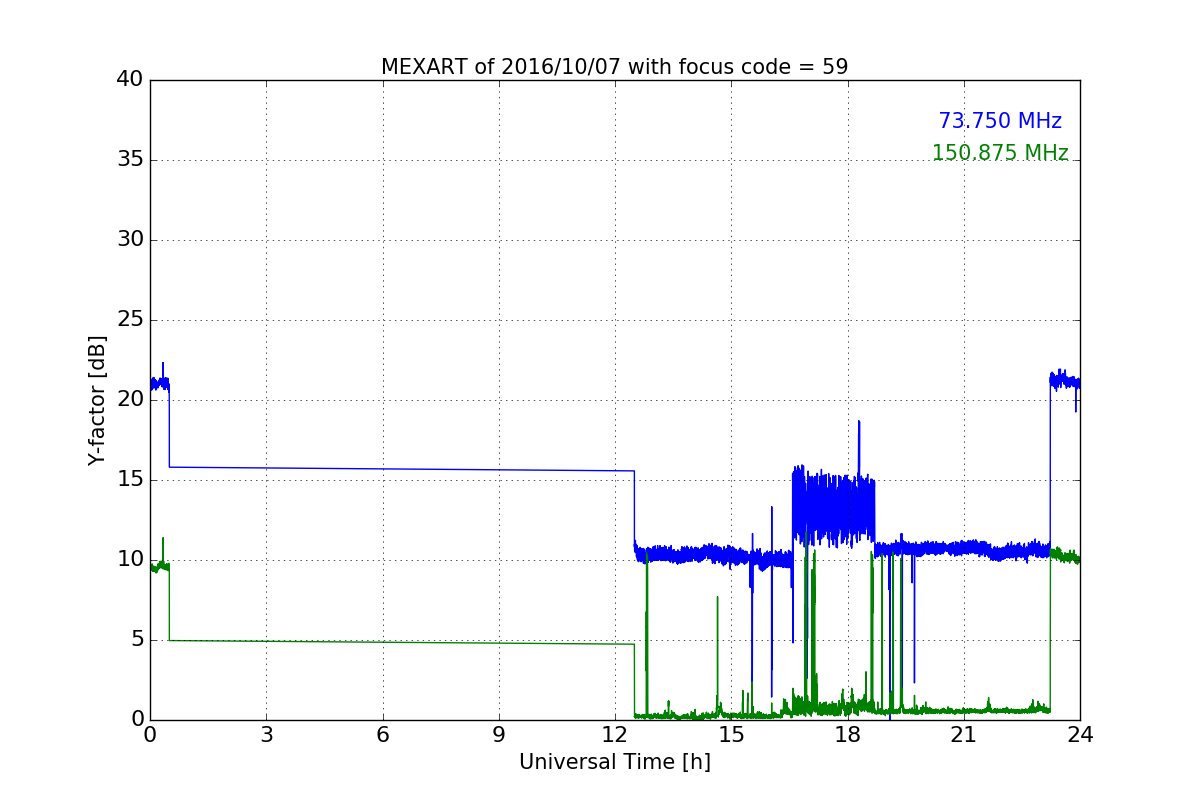Screen dimensions: 1200x800
Task: Click the y-axis tick label "15"
Action: pos(130,480)
